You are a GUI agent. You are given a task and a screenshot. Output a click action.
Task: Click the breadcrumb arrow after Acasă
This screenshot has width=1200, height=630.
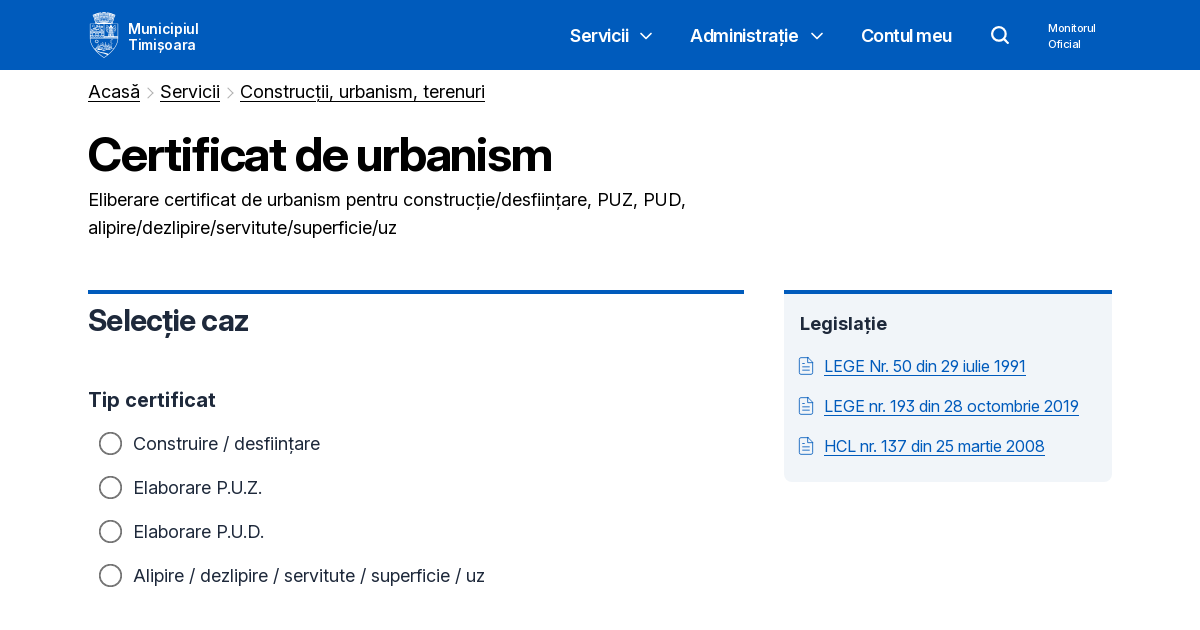click(x=150, y=91)
